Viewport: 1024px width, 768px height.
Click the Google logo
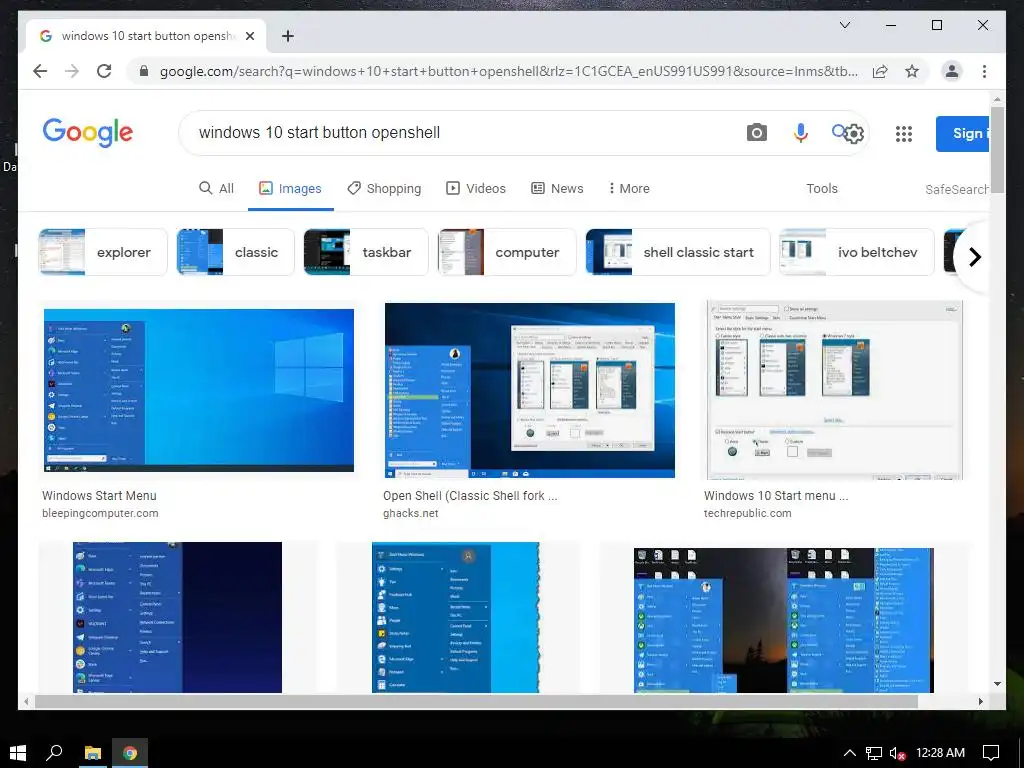coord(88,133)
